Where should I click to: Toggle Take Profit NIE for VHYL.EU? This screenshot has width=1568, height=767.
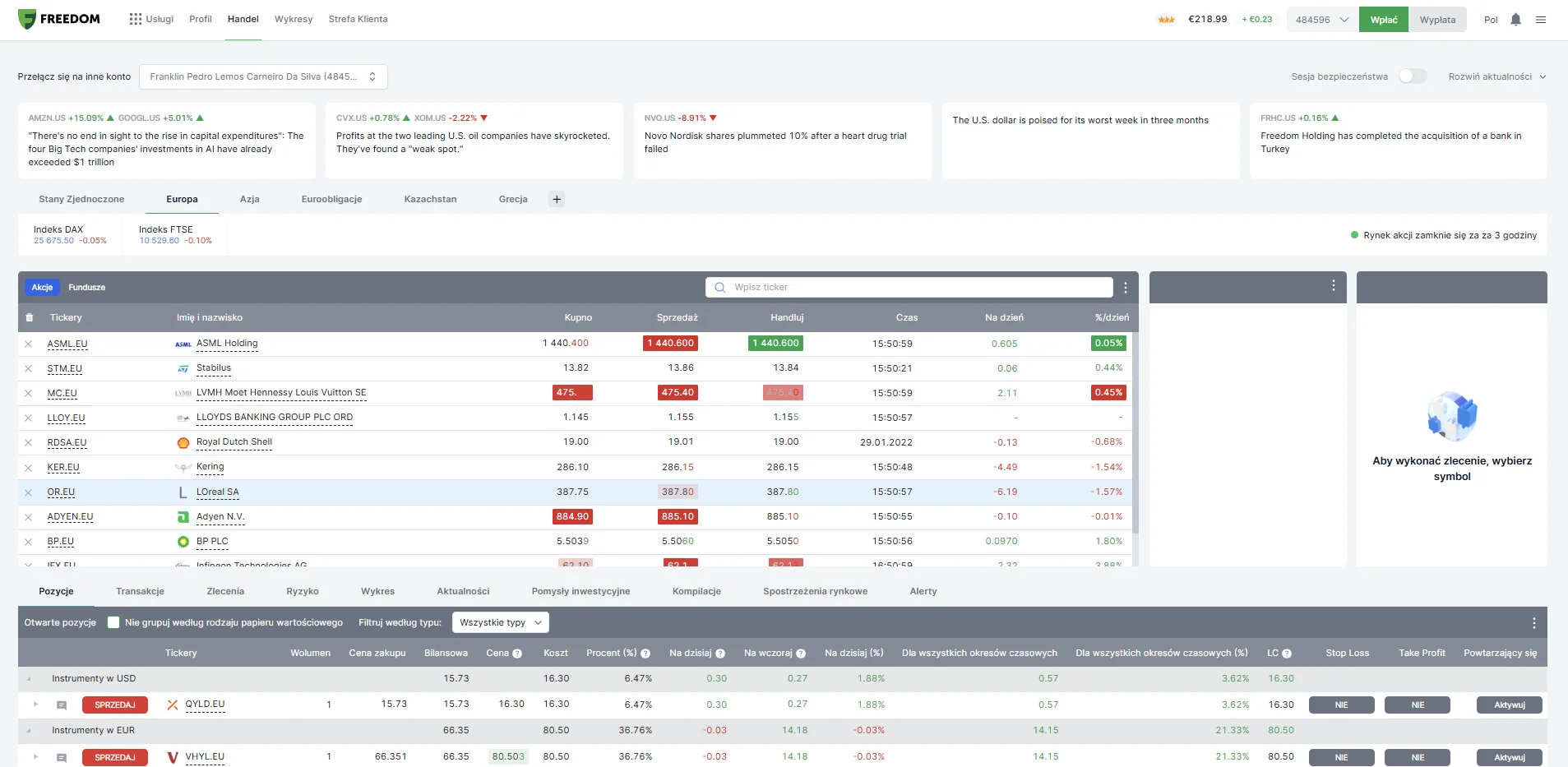(1418, 757)
